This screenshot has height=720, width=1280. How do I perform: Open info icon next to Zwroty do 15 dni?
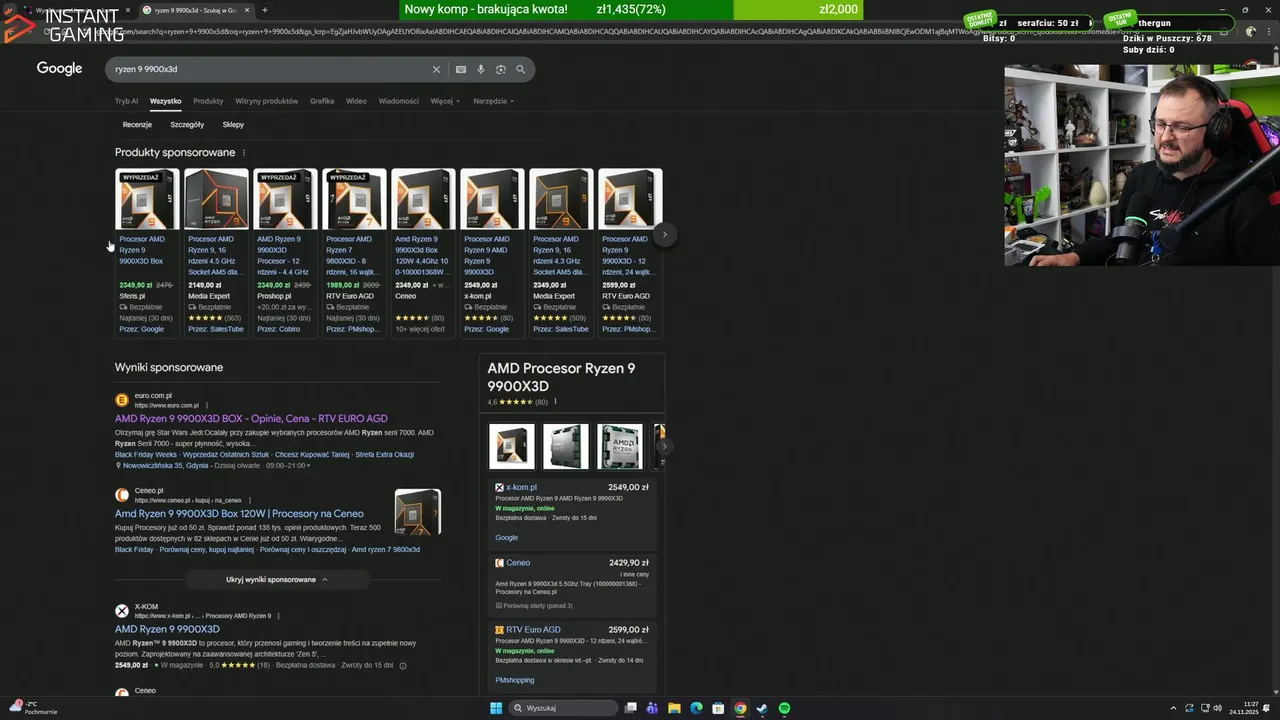click(403, 665)
